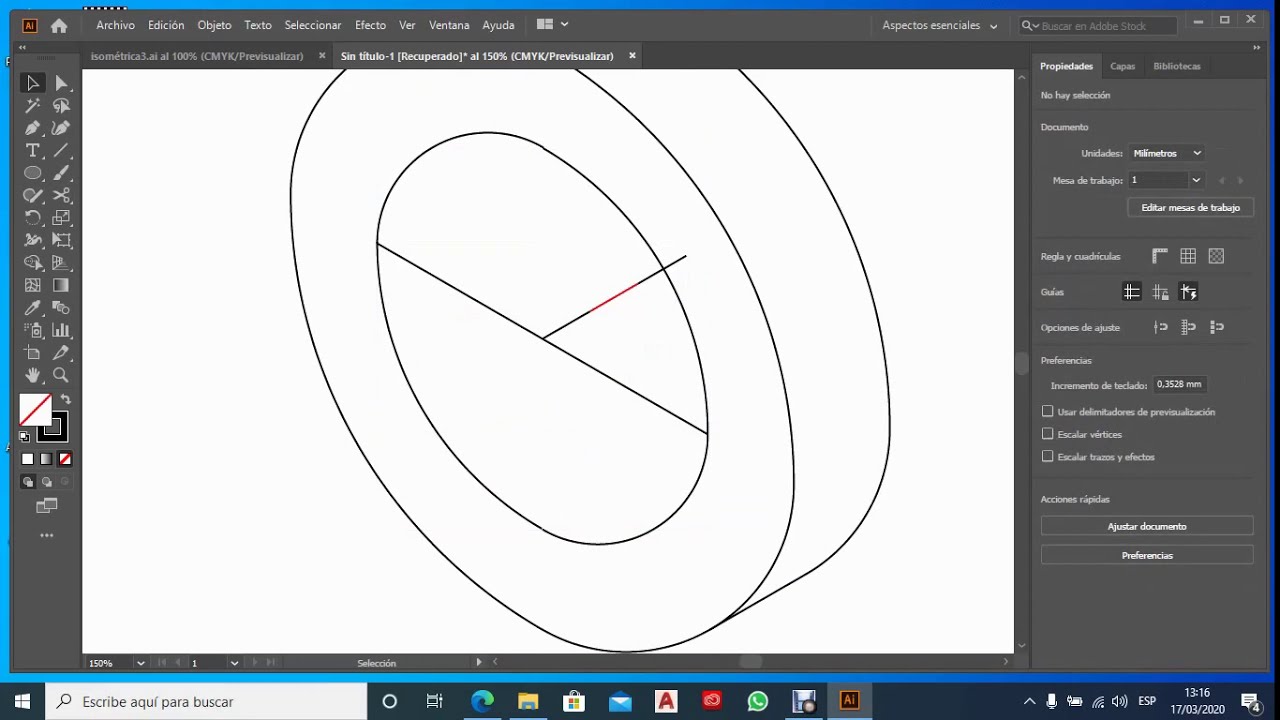Select the Selection (black arrow) tool
The height and width of the screenshot is (720, 1280).
click(33, 84)
